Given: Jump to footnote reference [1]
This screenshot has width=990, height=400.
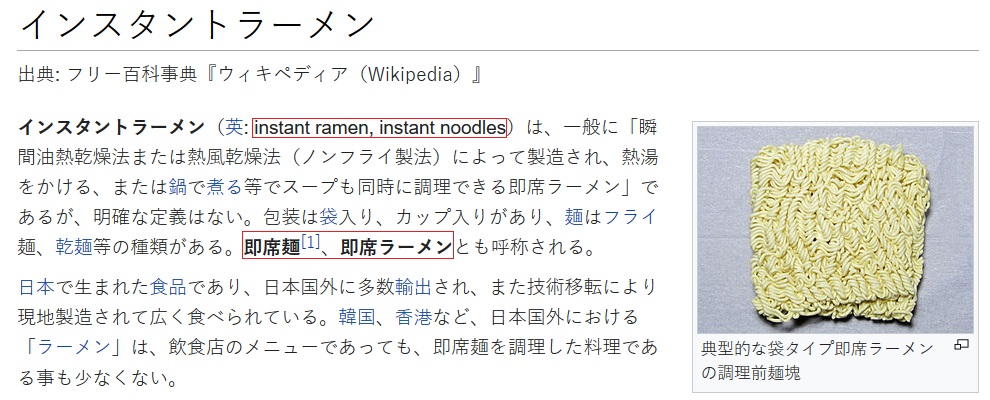Looking at the screenshot, I should point(310,243).
